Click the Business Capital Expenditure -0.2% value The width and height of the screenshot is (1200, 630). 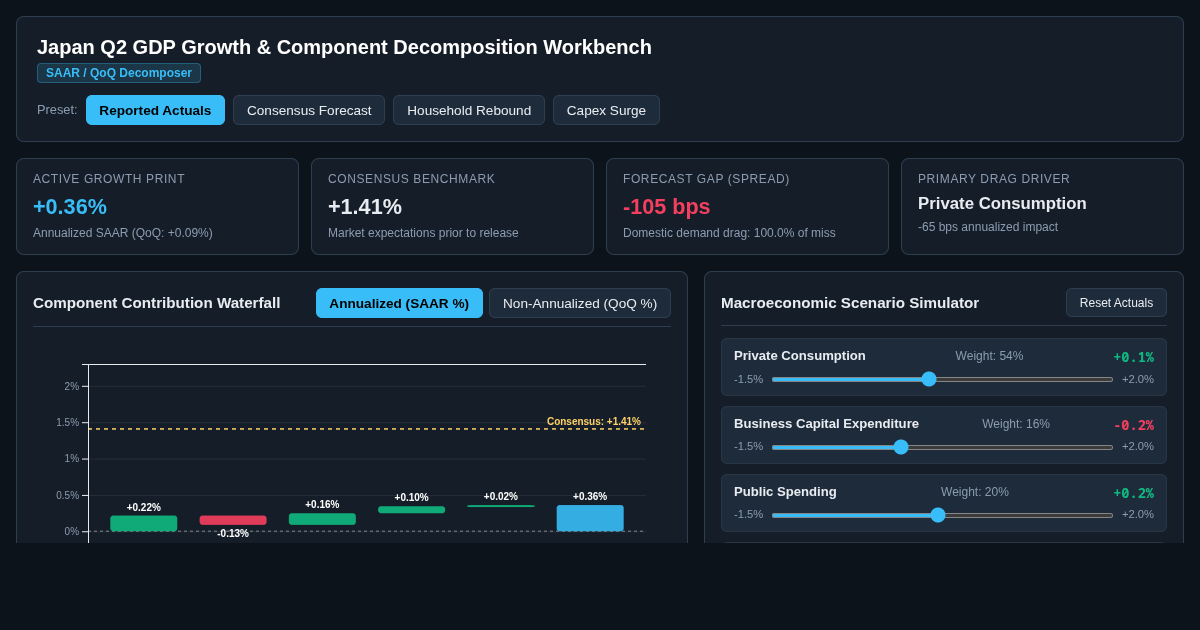[1133, 425]
